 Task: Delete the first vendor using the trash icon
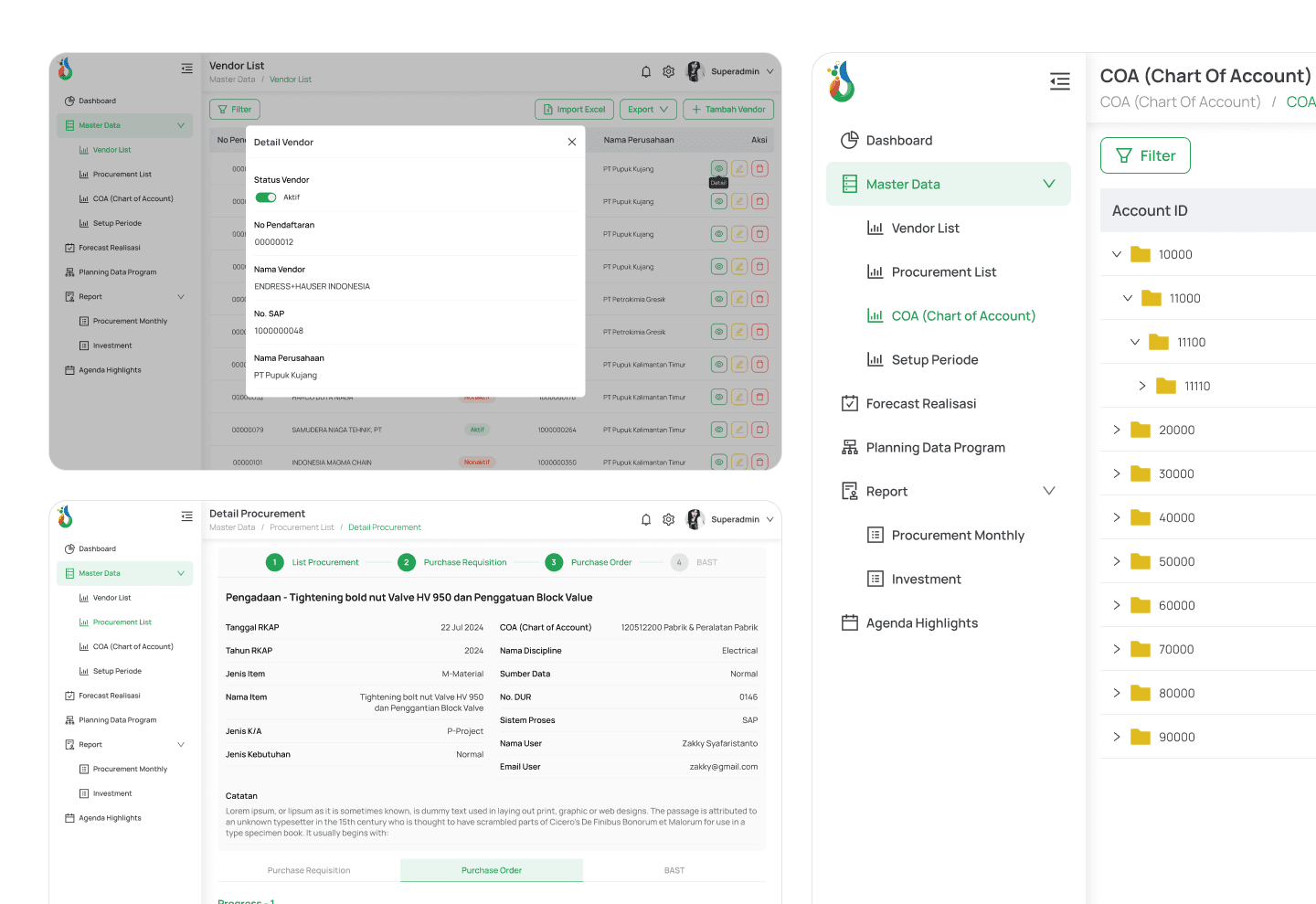pos(759,168)
